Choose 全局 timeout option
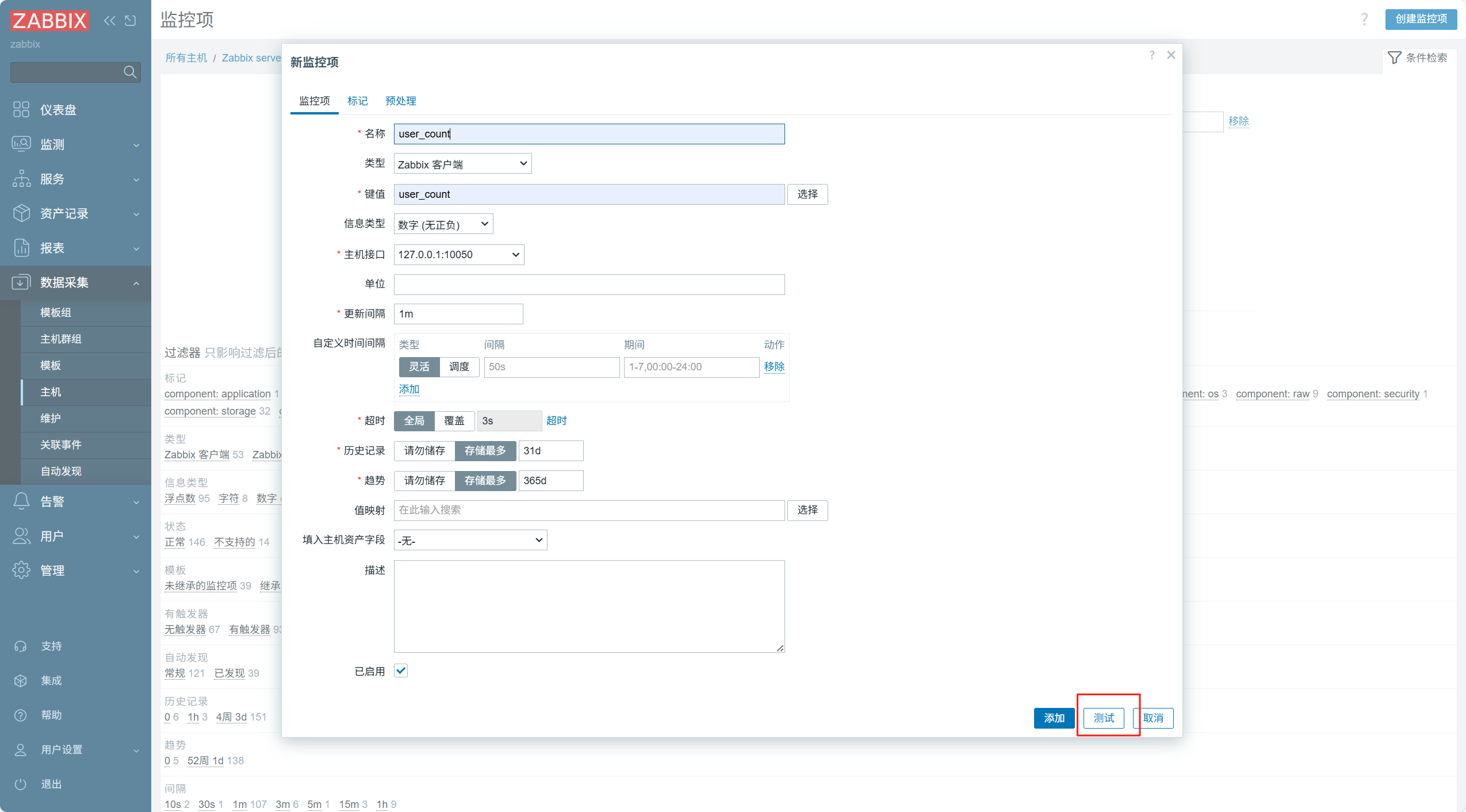This screenshot has width=1466, height=812. (x=414, y=420)
